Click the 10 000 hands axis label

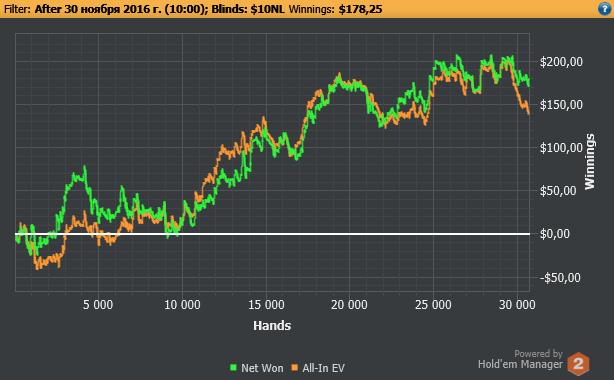182,305
